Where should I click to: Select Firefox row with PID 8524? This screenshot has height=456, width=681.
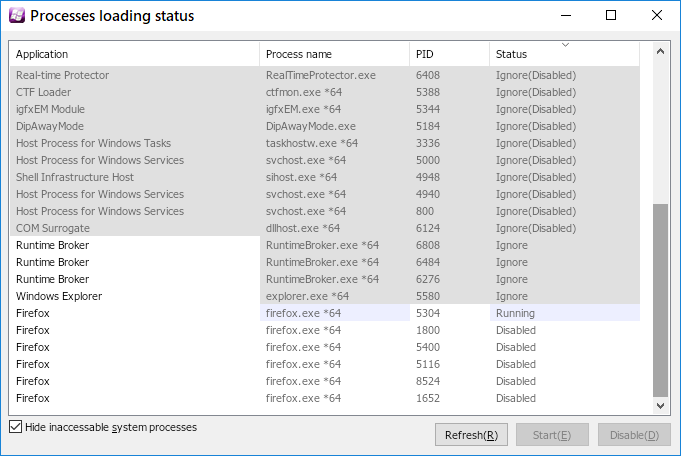coord(325,381)
